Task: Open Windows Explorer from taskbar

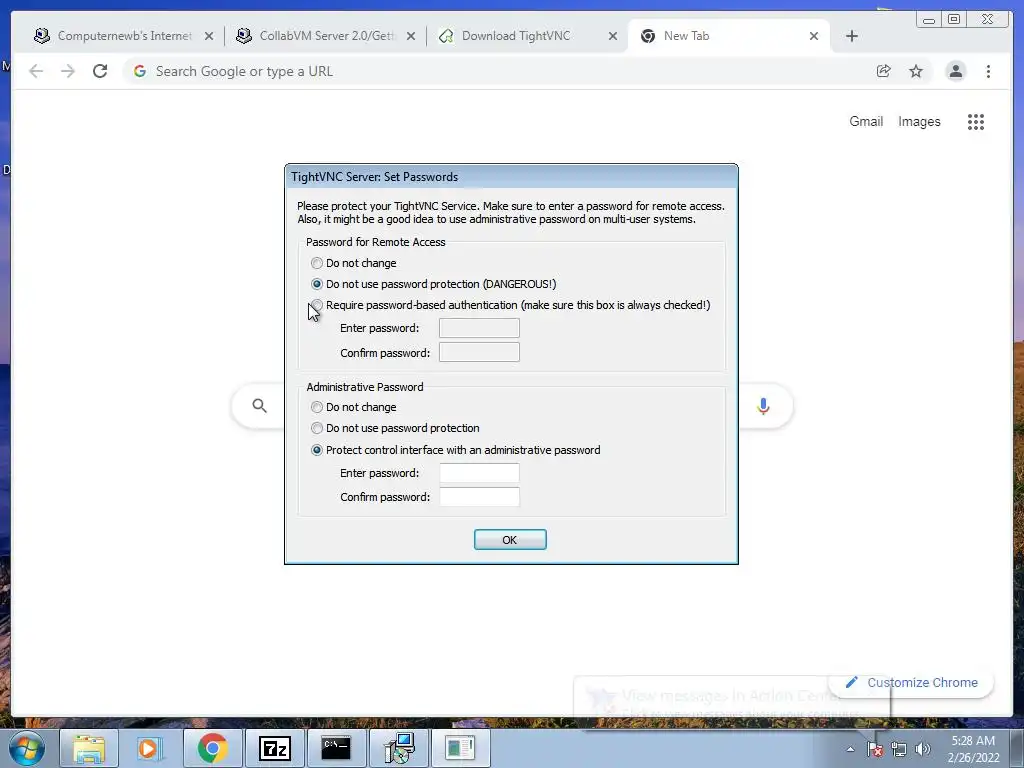Action: pos(89,748)
